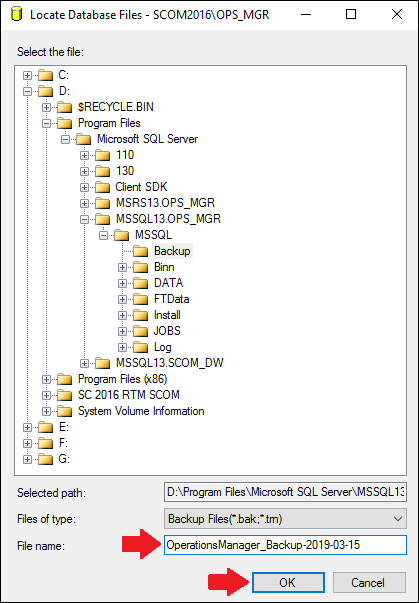Expand the C: drive node
This screenshot has width=419, height=603.
[27, 75]
